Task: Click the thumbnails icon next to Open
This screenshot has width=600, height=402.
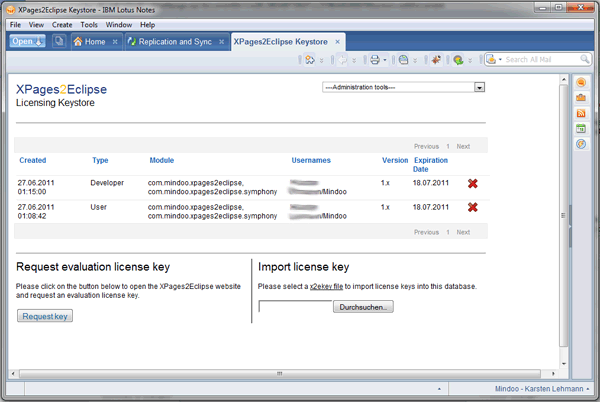Action: click(x=59, y=42)
